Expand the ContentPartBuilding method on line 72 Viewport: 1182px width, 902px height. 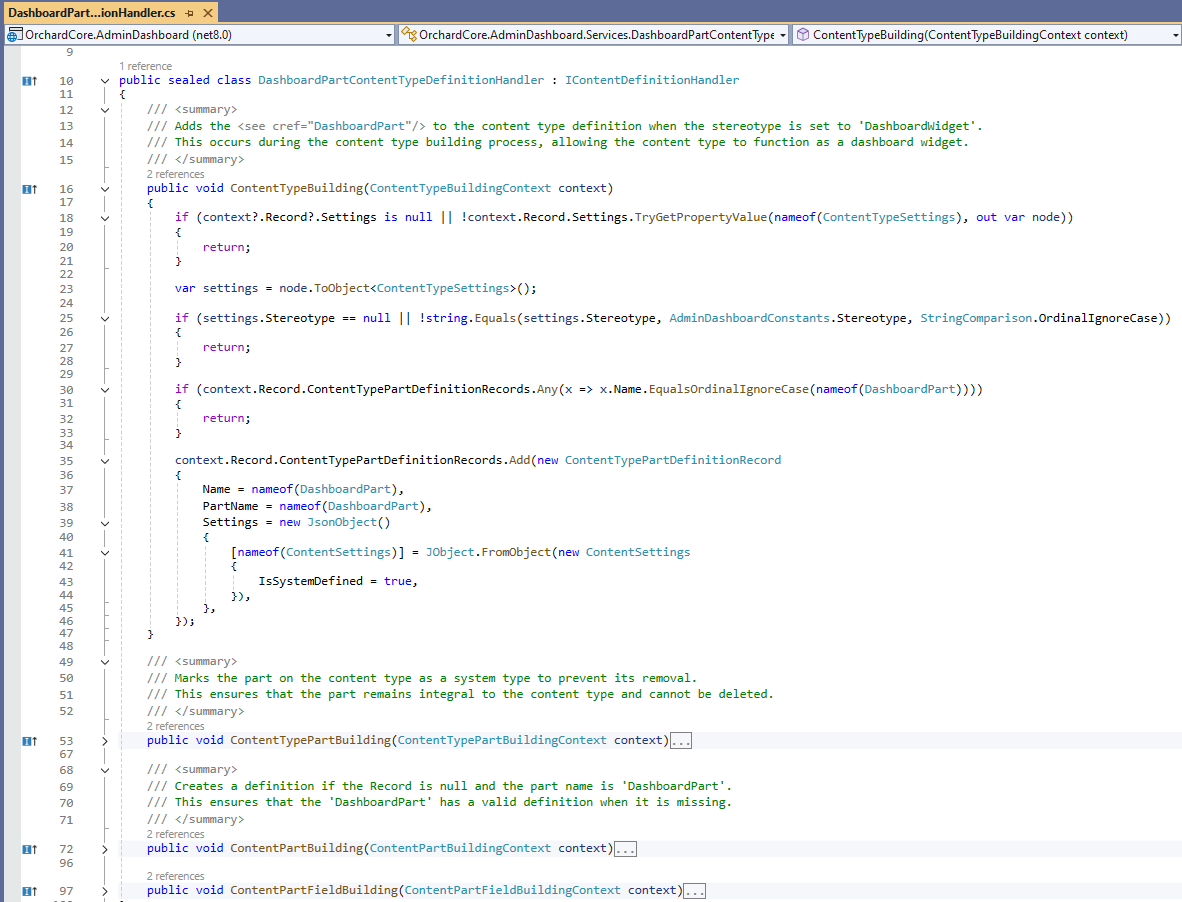point(105,849)
